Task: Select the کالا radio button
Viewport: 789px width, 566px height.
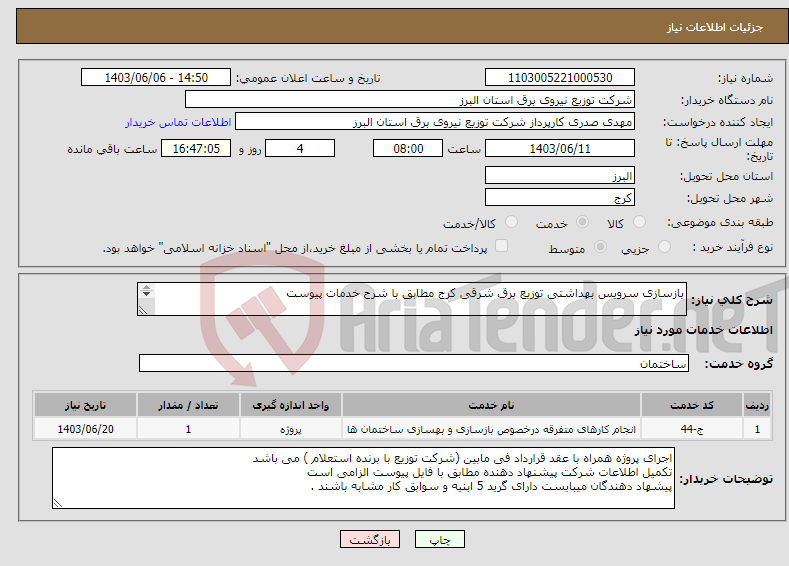Action: (639, 222)
